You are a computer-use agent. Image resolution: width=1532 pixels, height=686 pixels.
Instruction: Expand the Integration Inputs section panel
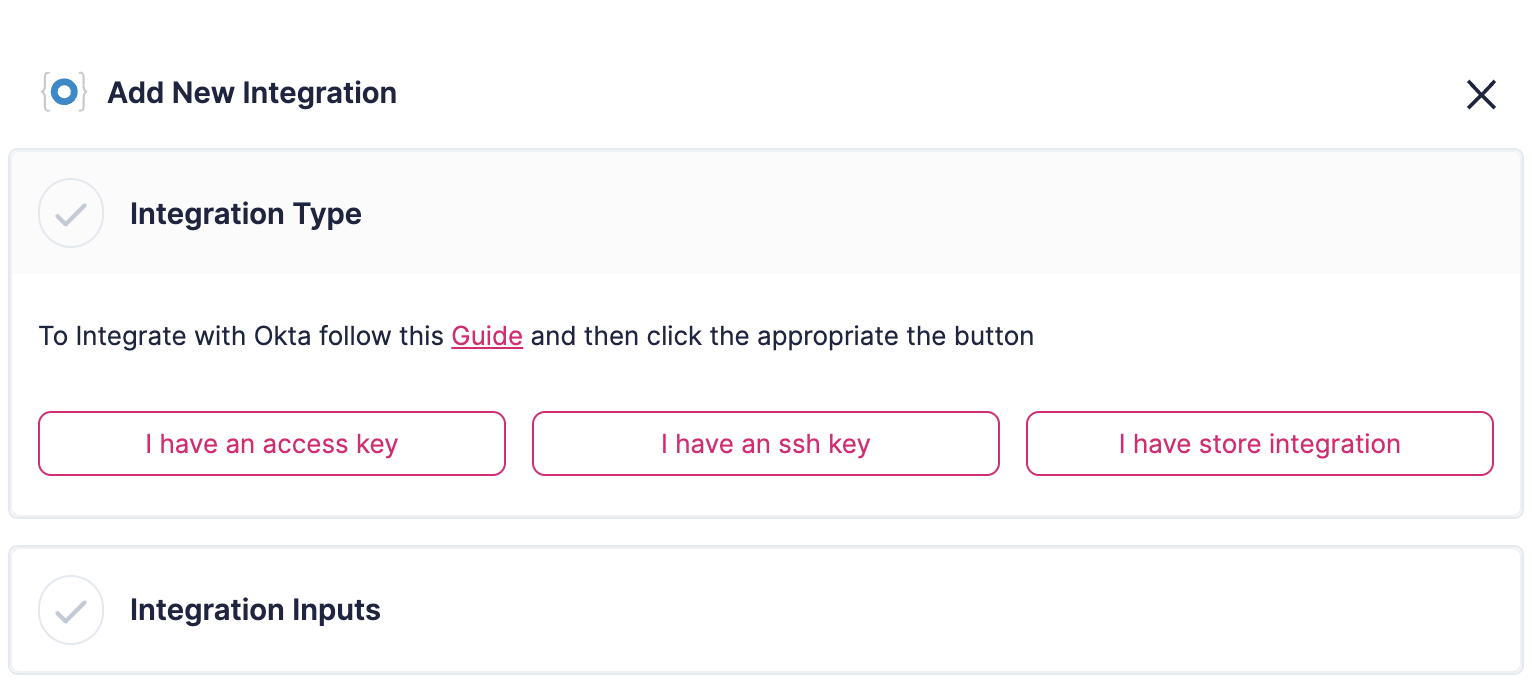click(800, 609)
